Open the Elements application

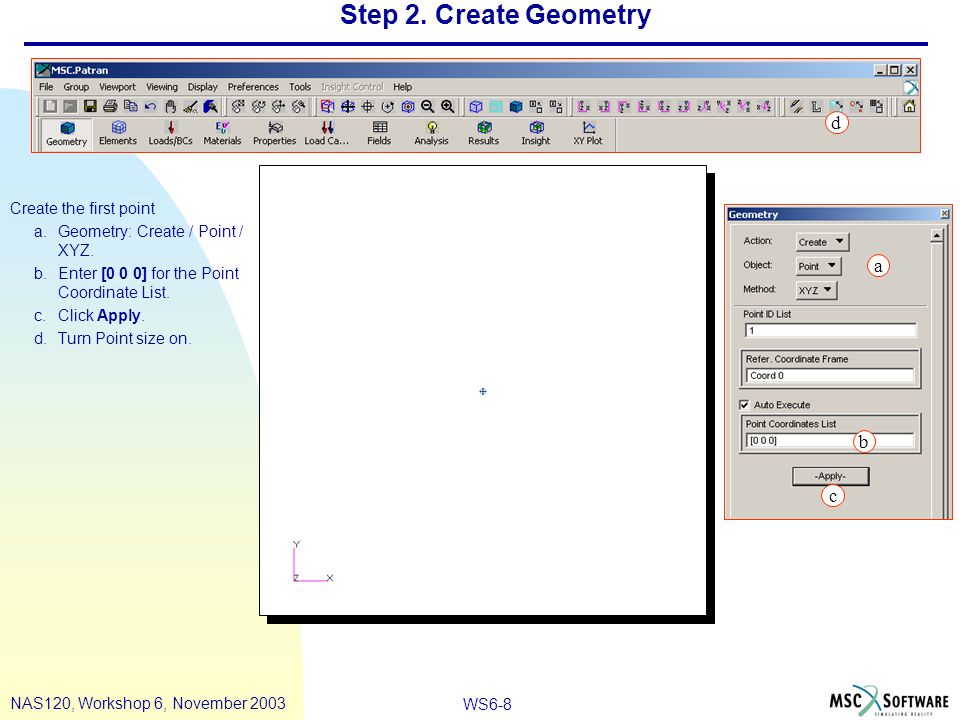(118, 133)
